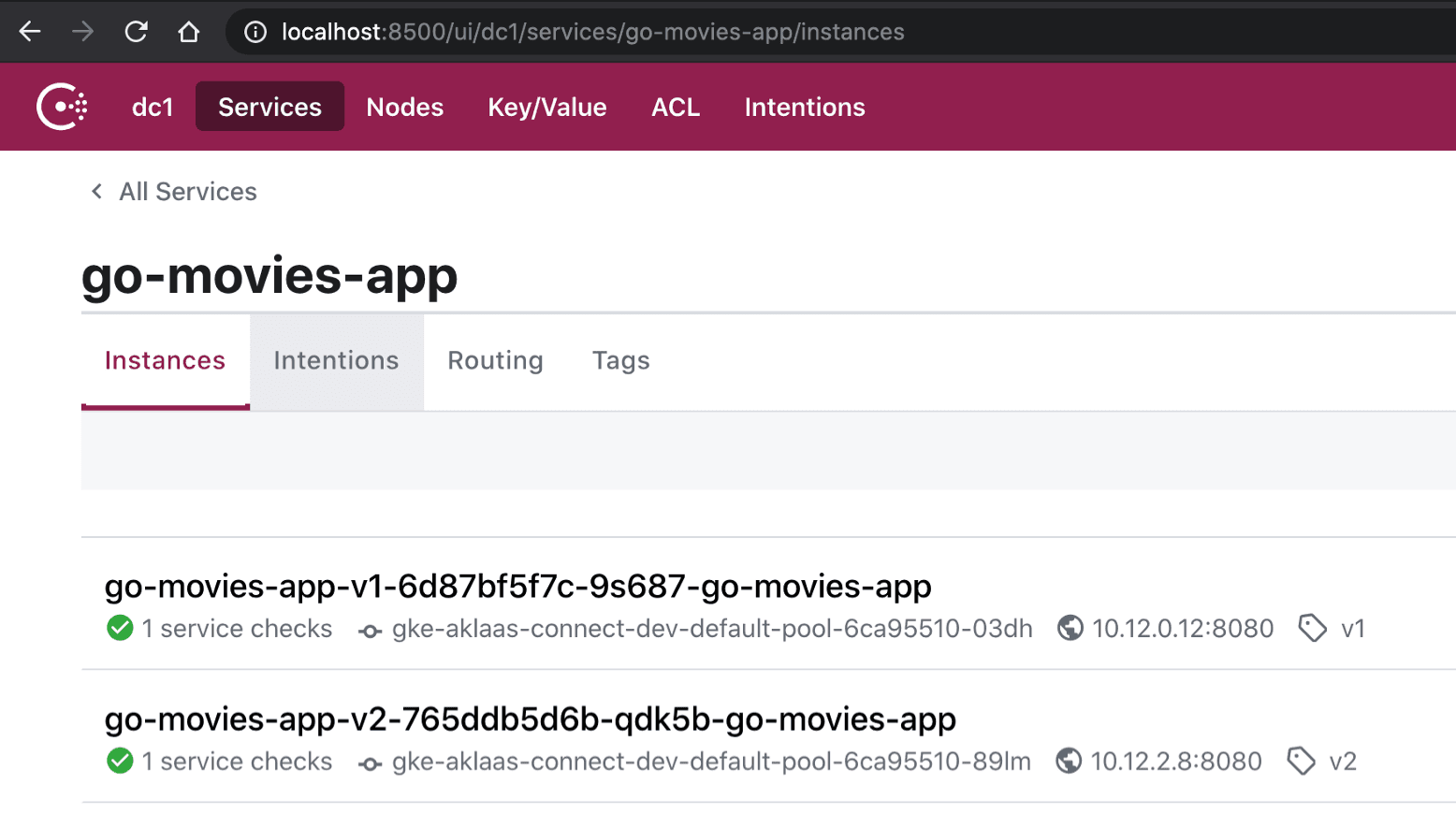Switch to the Tags tab
The height and width of the screenshot is (829, 1456).
(x=620, y=361)
